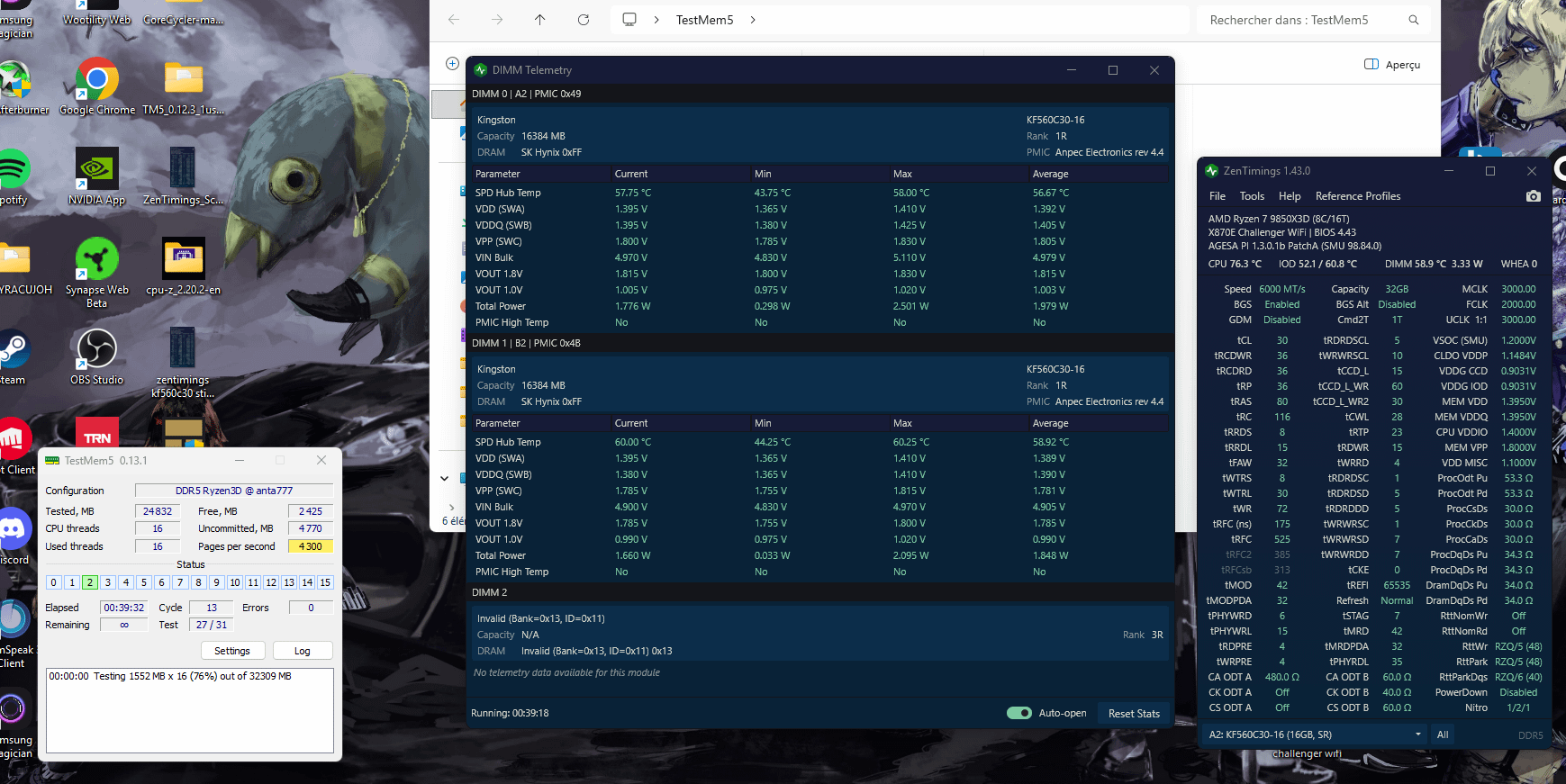Click the Tested, MB value 24832
This screenshot has width=1566, height=784.
tap(158, 511)
